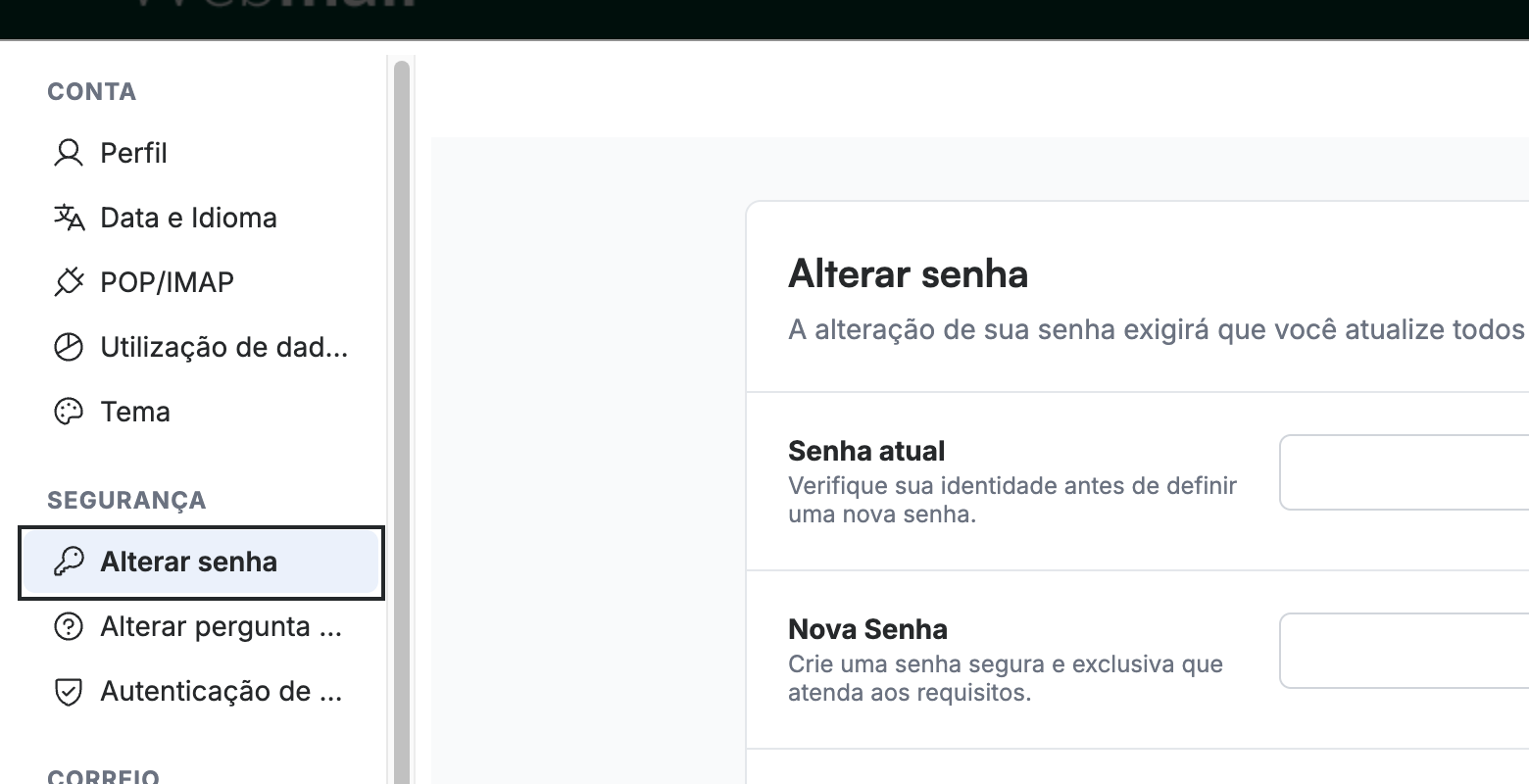
Task: Click the Perfil person icon
Action: point(69,153)
